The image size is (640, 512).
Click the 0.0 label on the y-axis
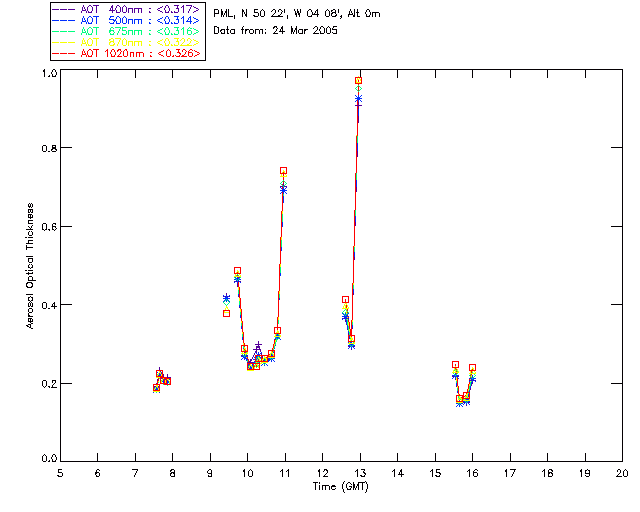pos(48,461)
